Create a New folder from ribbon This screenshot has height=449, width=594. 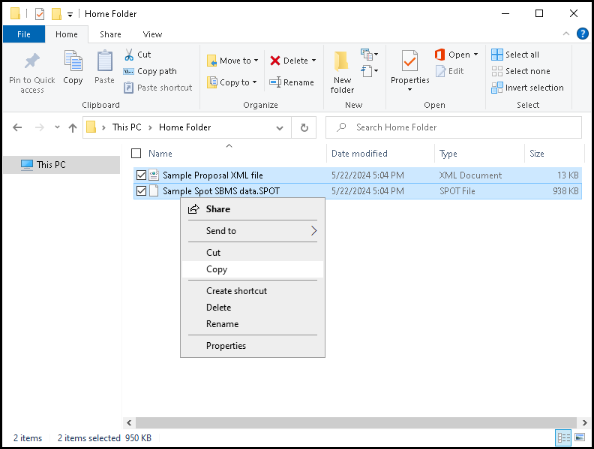[342, 73]
